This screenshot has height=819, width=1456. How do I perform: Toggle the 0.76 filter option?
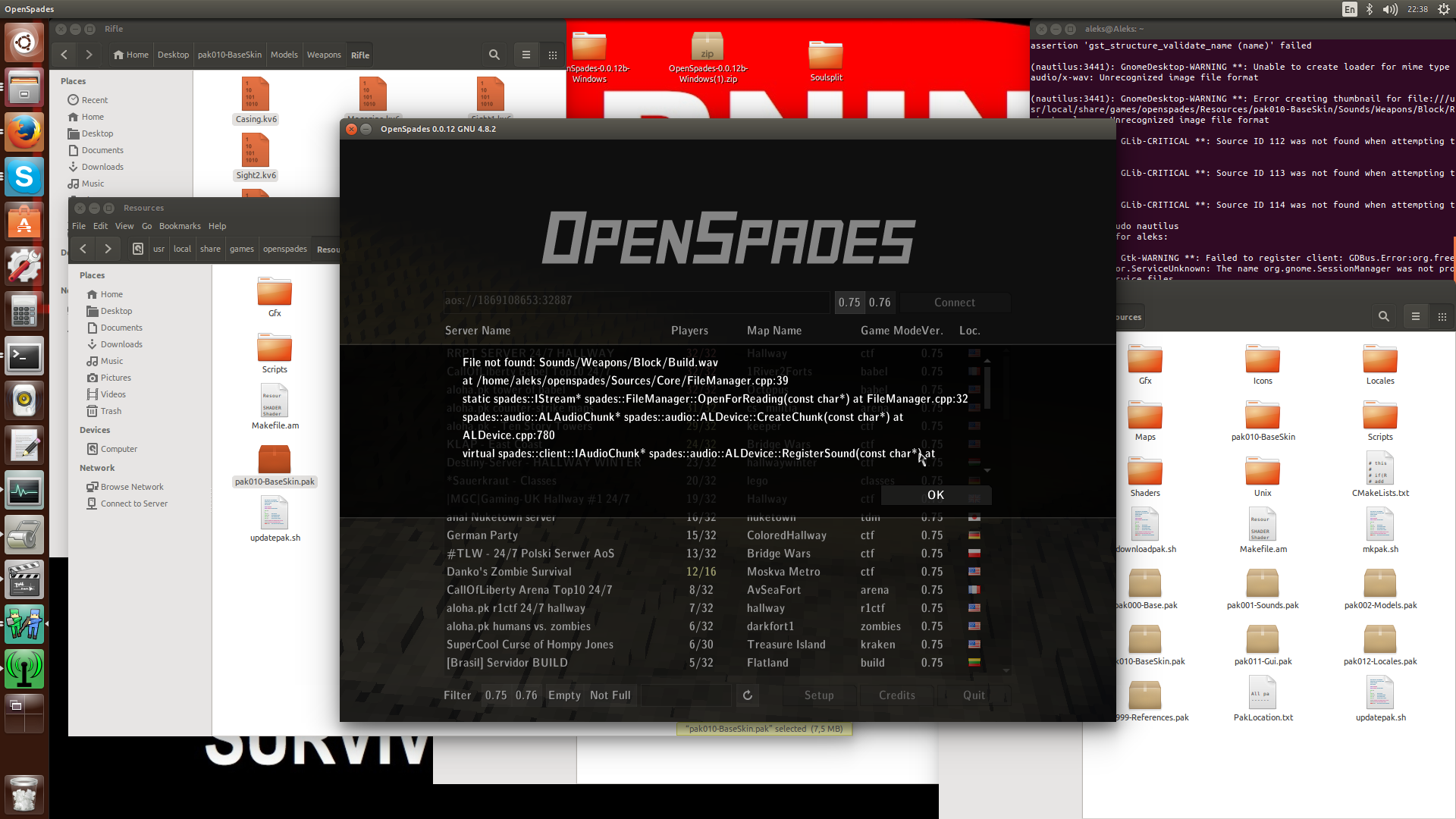(526, 695)
